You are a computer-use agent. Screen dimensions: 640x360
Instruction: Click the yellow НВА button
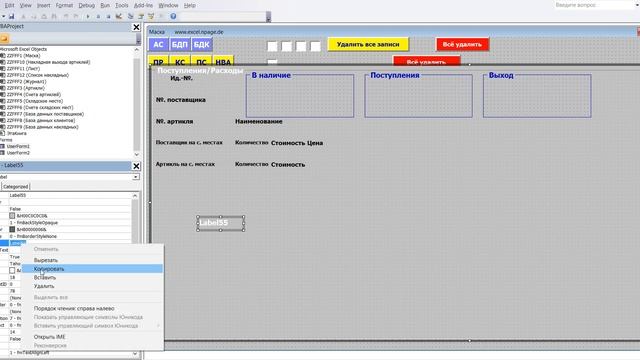click(223, 61)
